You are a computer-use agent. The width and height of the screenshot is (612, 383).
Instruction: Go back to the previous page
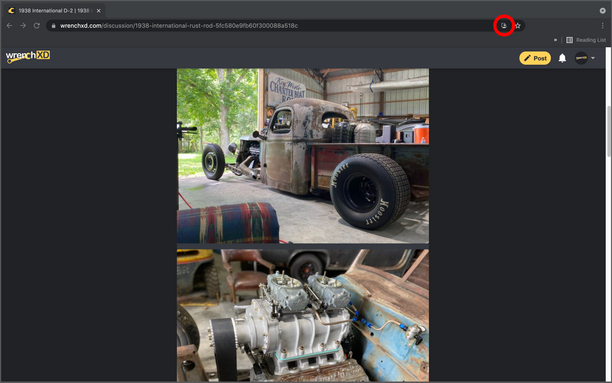point(9,26)
